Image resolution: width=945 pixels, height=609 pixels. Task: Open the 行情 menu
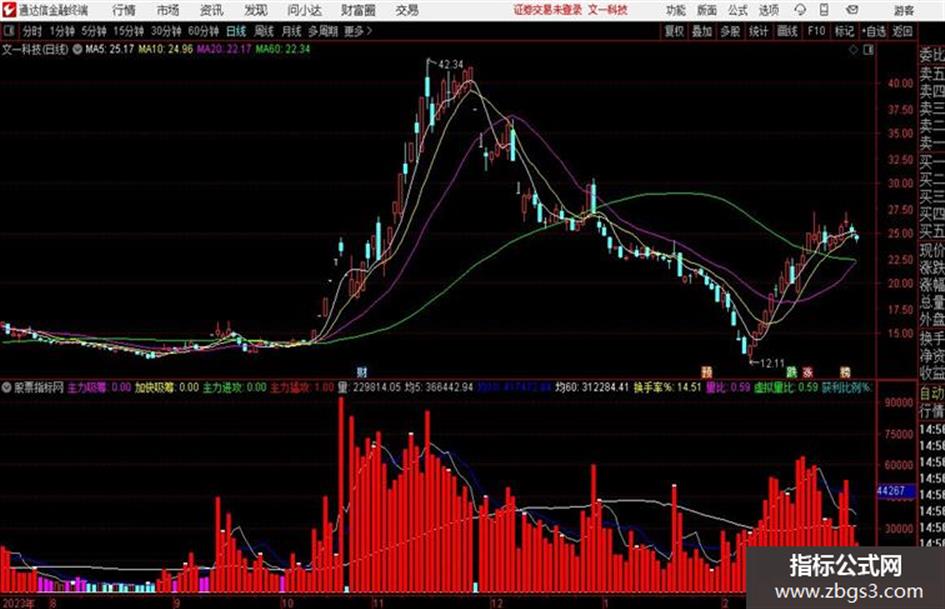(124, 10)
